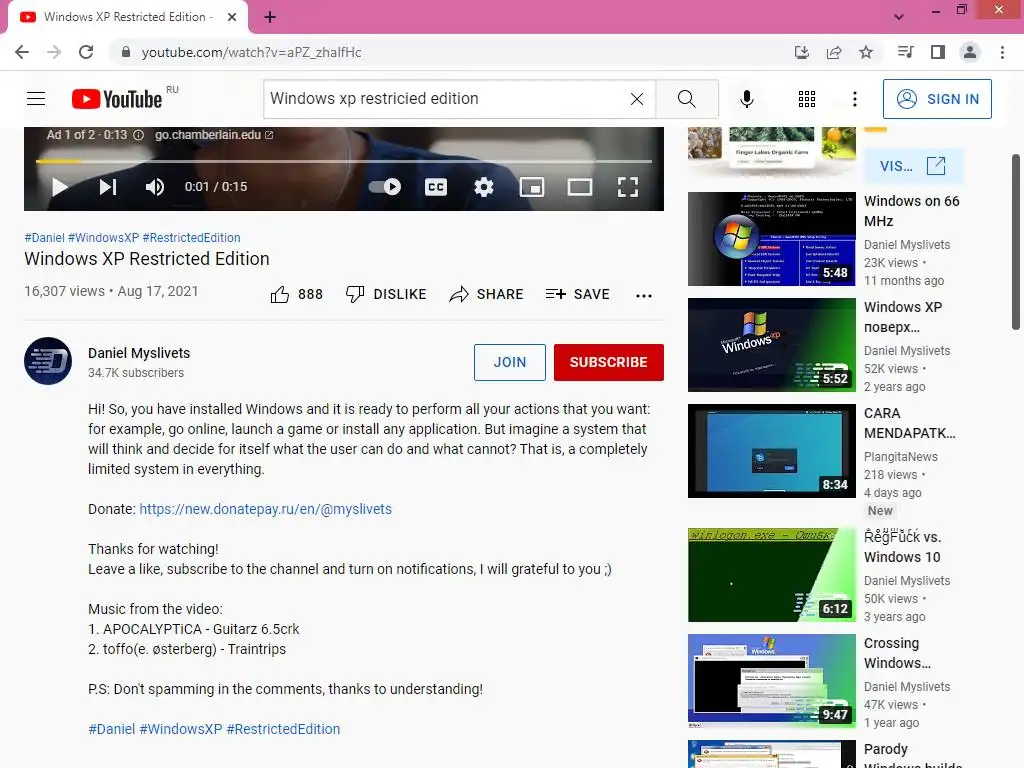Go forward in browser

tap(54, 52)
